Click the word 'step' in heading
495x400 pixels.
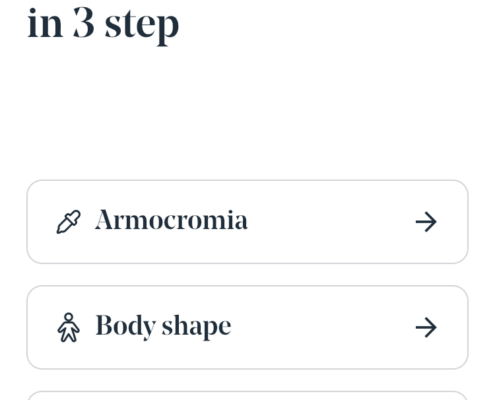click(x=142, y=27)
